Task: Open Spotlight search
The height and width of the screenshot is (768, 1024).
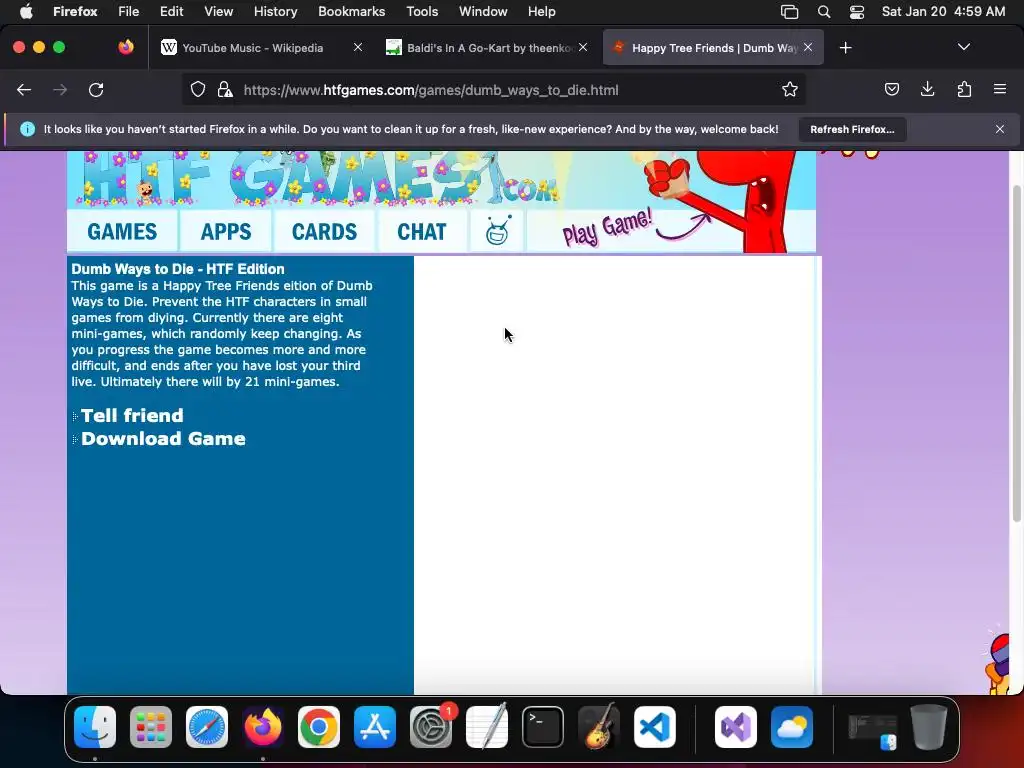Action: click(824, 12)
